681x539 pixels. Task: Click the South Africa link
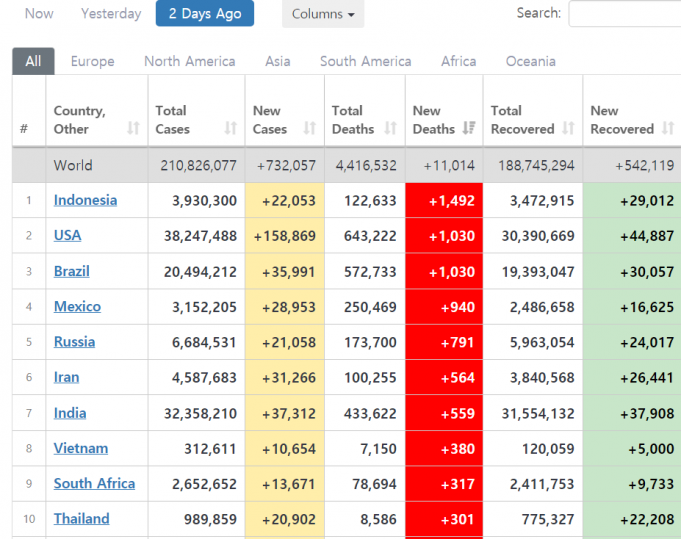coord(94,483)
